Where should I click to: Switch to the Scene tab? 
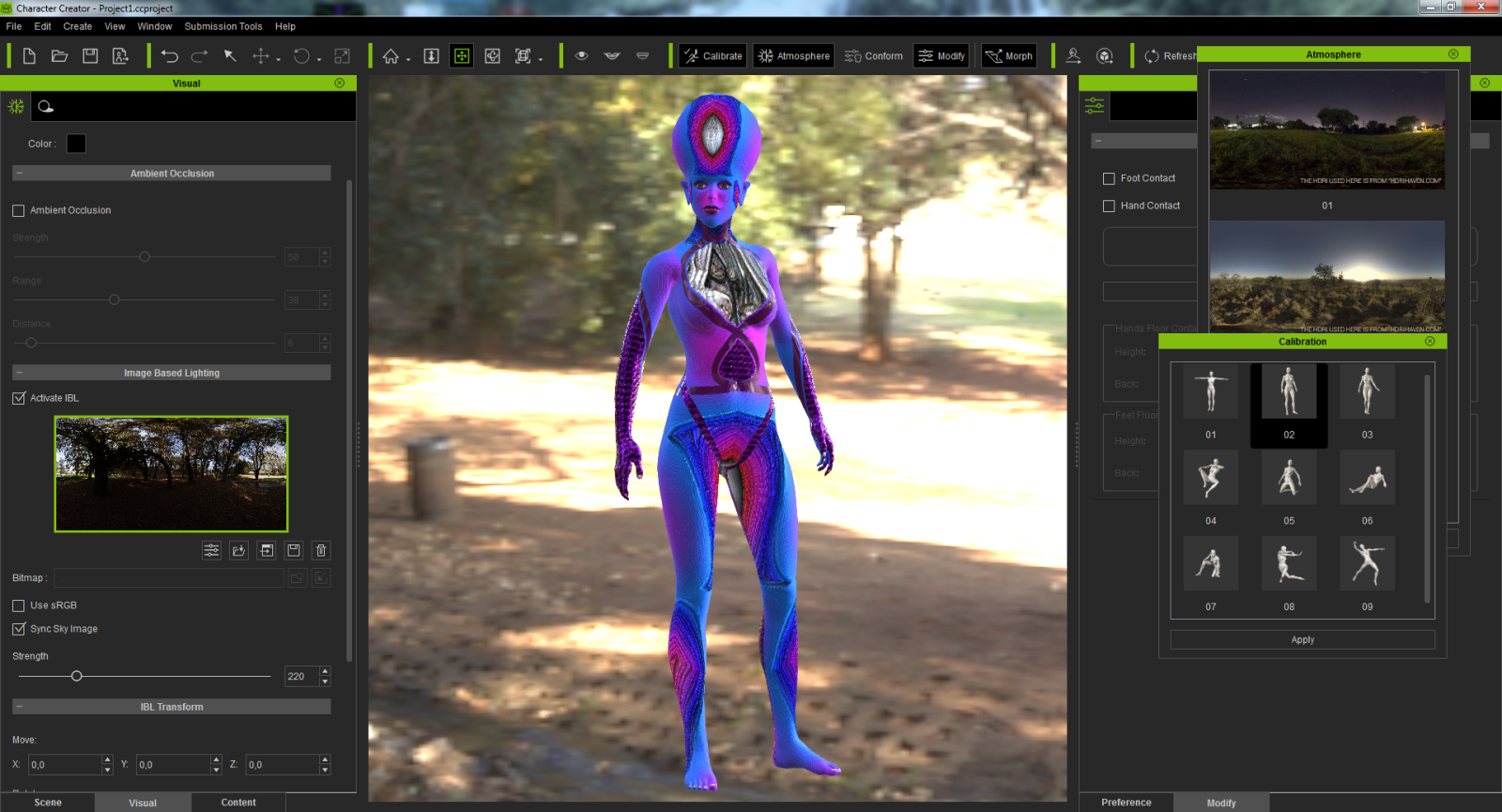pyautogui.click(x=47, y=803)
